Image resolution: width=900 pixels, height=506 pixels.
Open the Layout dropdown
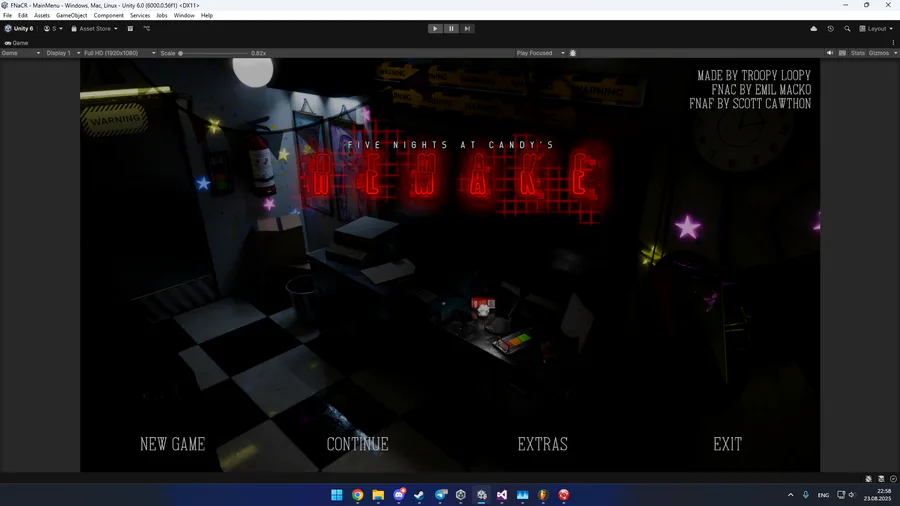(x=876, y=29)
